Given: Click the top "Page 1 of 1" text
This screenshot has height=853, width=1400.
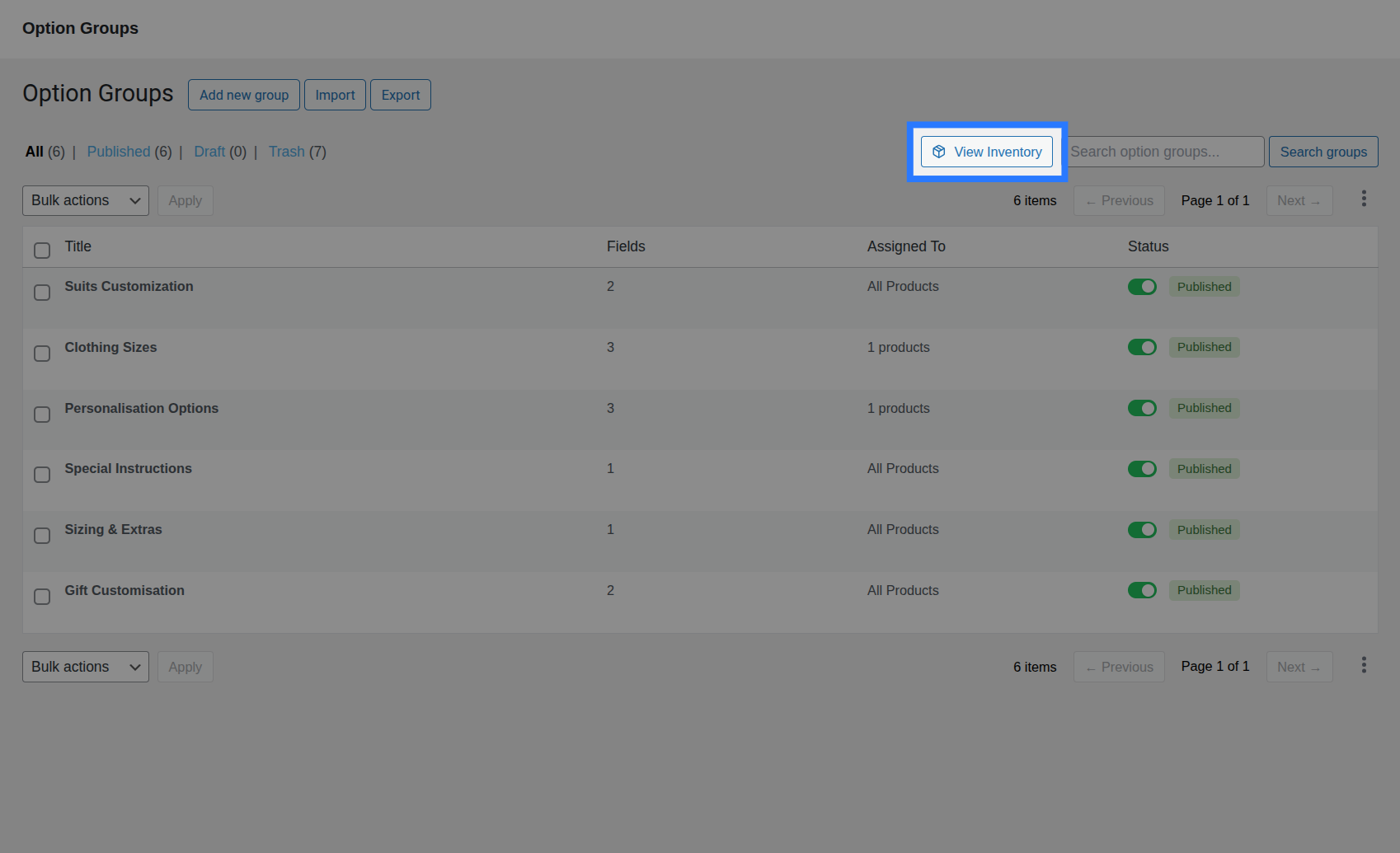Looking at the screenshot, I should (x=1214, y=200).
